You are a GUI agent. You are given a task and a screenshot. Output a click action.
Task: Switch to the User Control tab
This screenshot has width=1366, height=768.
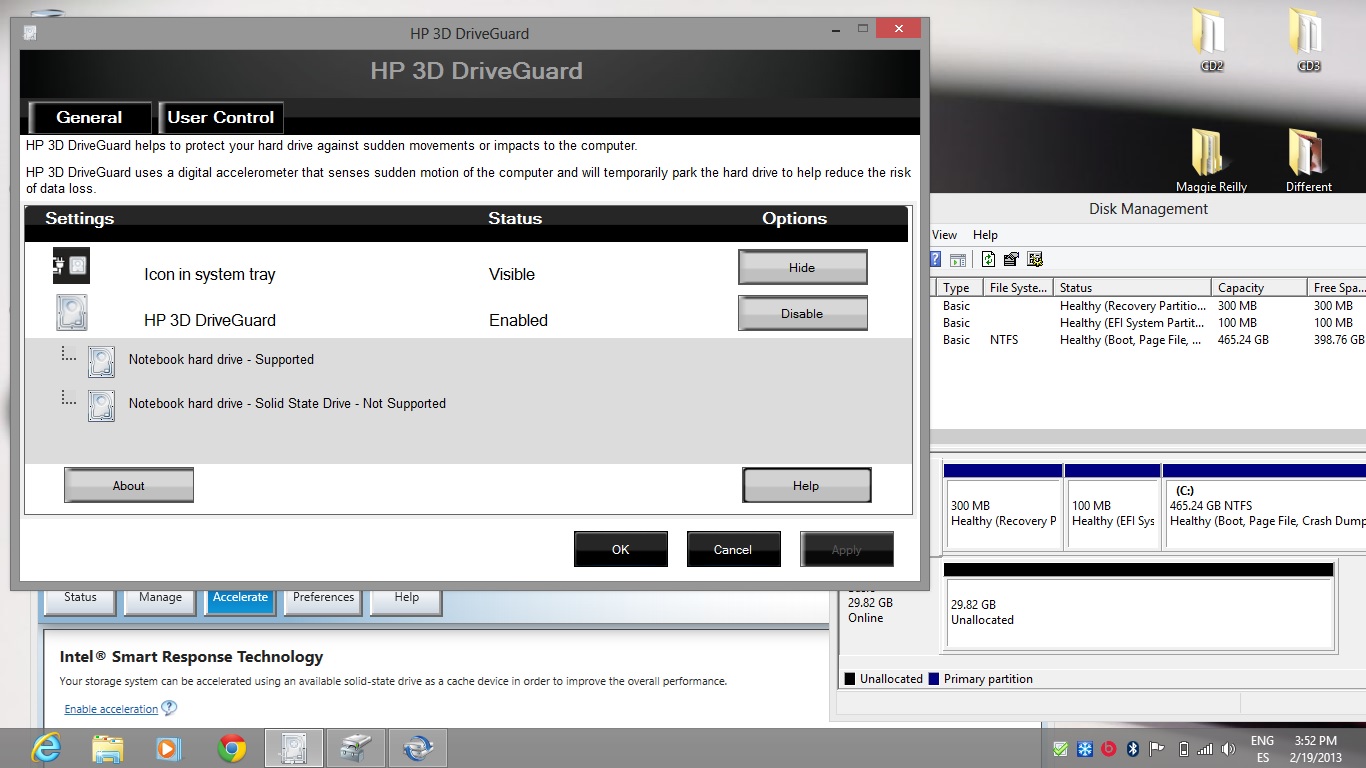click(x=221, y=118)
